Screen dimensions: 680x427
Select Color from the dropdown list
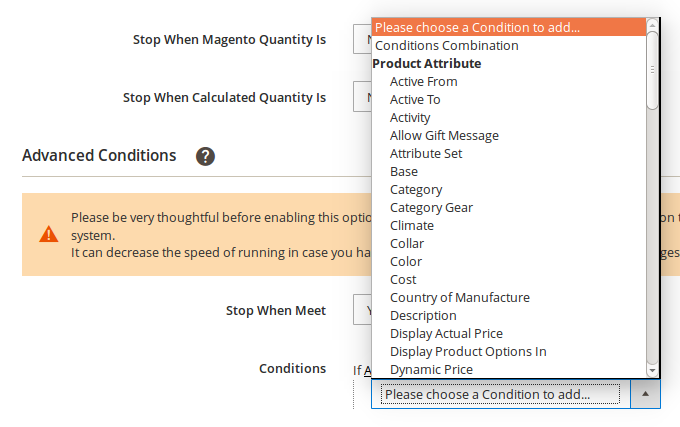tap(406, 261)
